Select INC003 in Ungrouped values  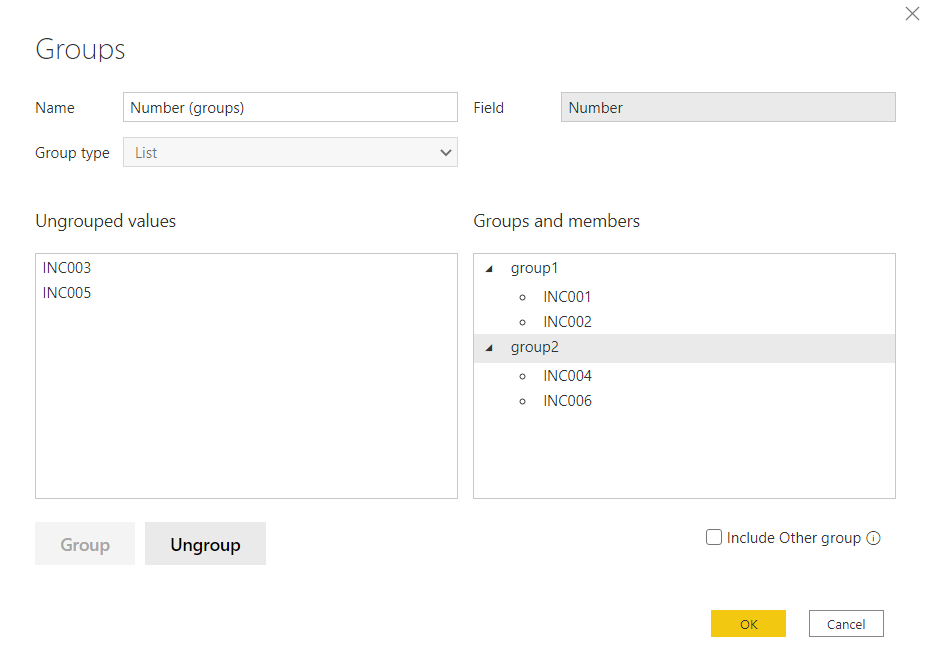64,267
